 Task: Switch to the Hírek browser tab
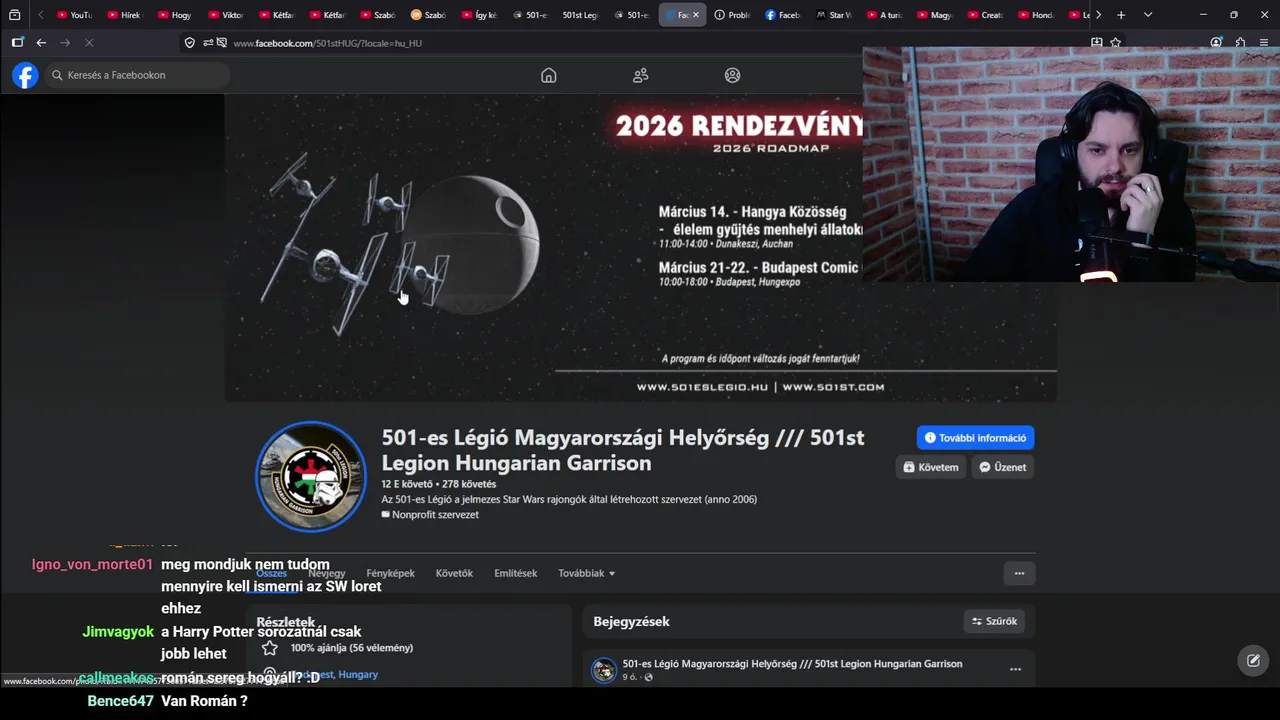click(x=123, y=15)
